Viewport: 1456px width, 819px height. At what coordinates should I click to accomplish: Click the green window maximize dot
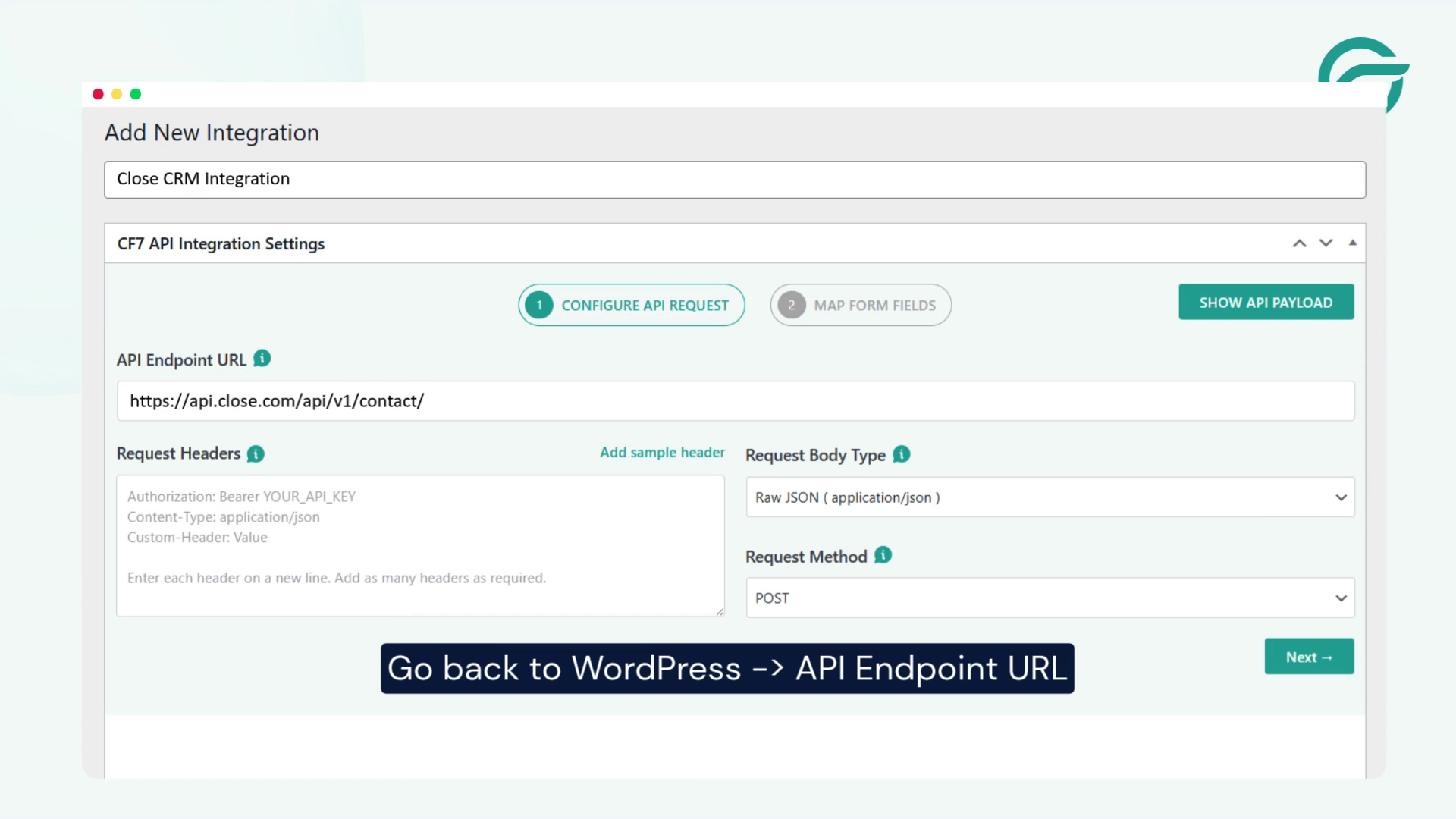tap(136, 94)
